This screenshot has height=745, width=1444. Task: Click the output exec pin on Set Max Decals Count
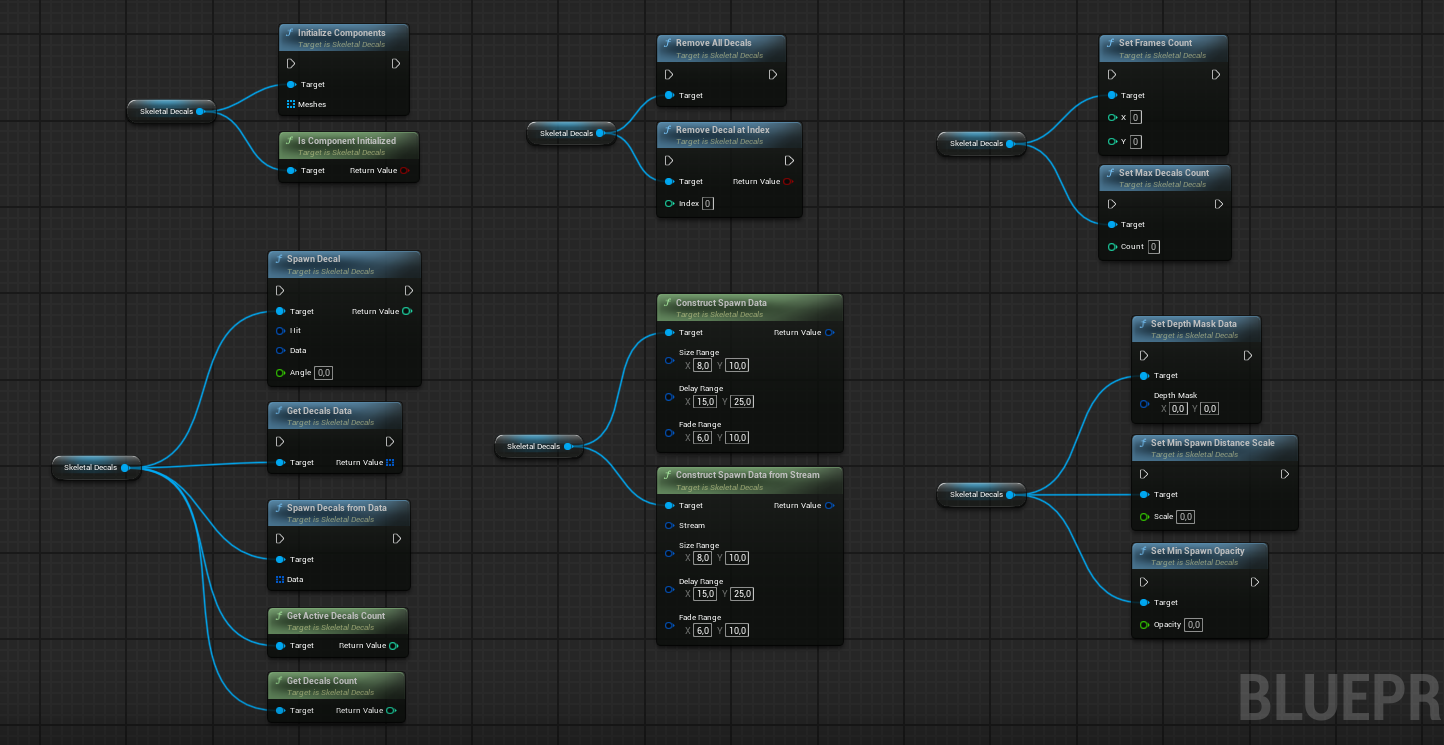point(1218,204)
